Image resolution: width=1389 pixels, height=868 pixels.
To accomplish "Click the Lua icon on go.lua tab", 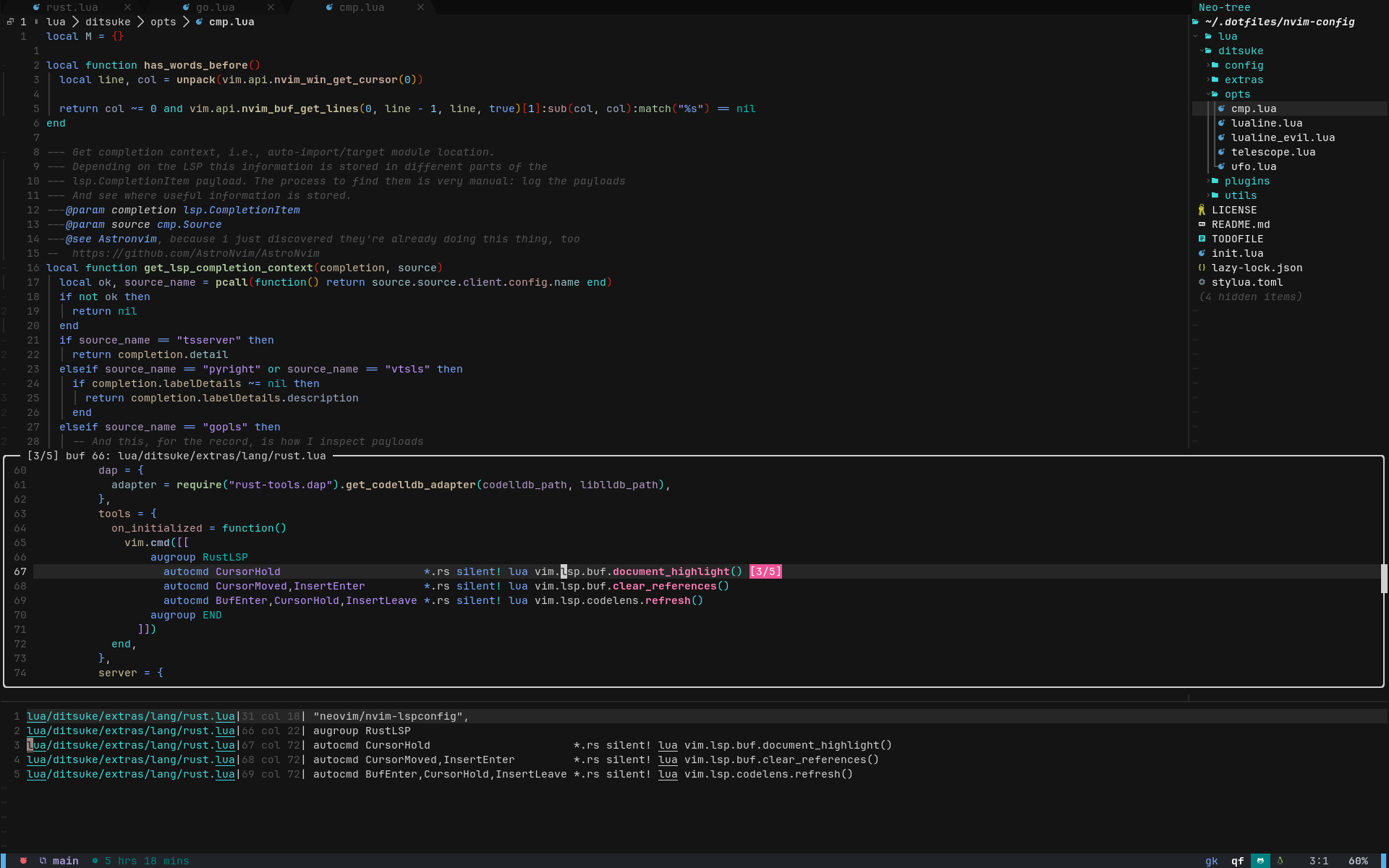I will pos(186,7).
